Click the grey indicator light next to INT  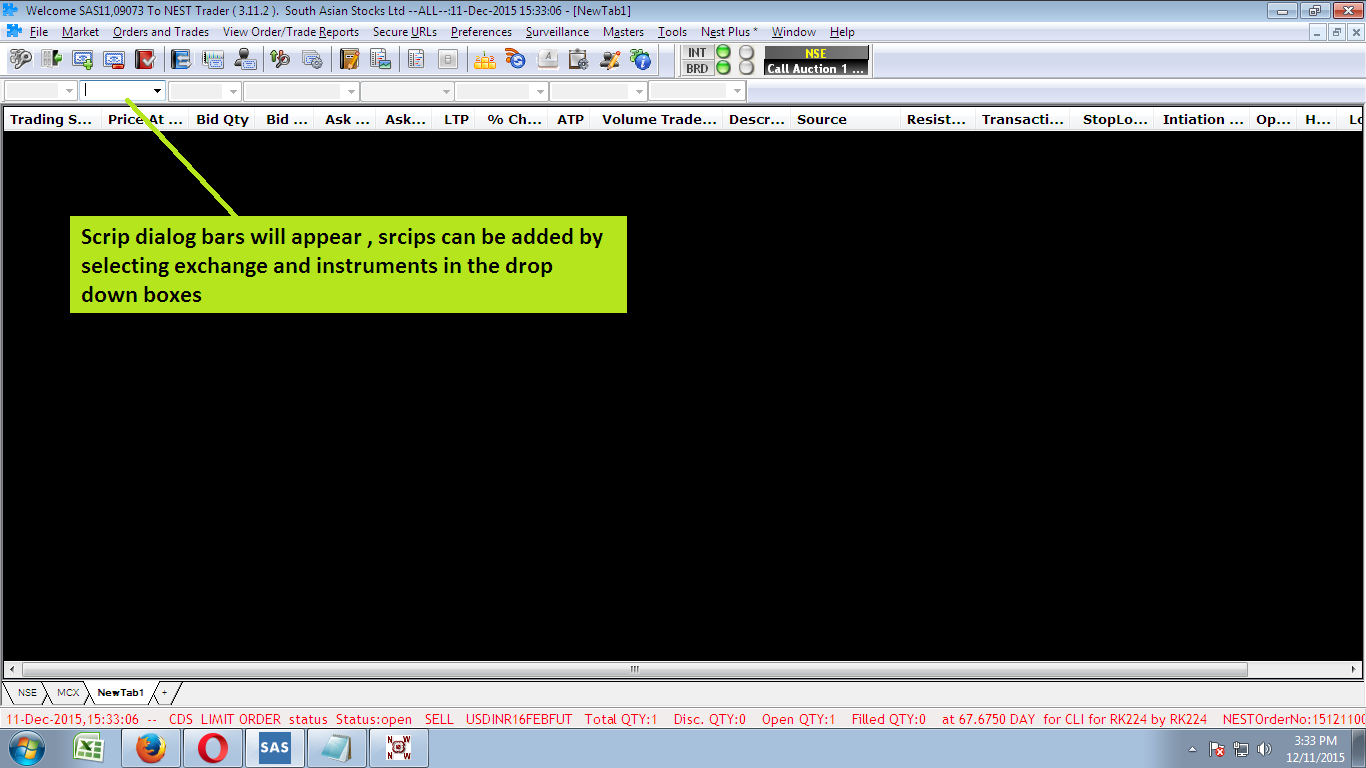click(x=746, y=52)
